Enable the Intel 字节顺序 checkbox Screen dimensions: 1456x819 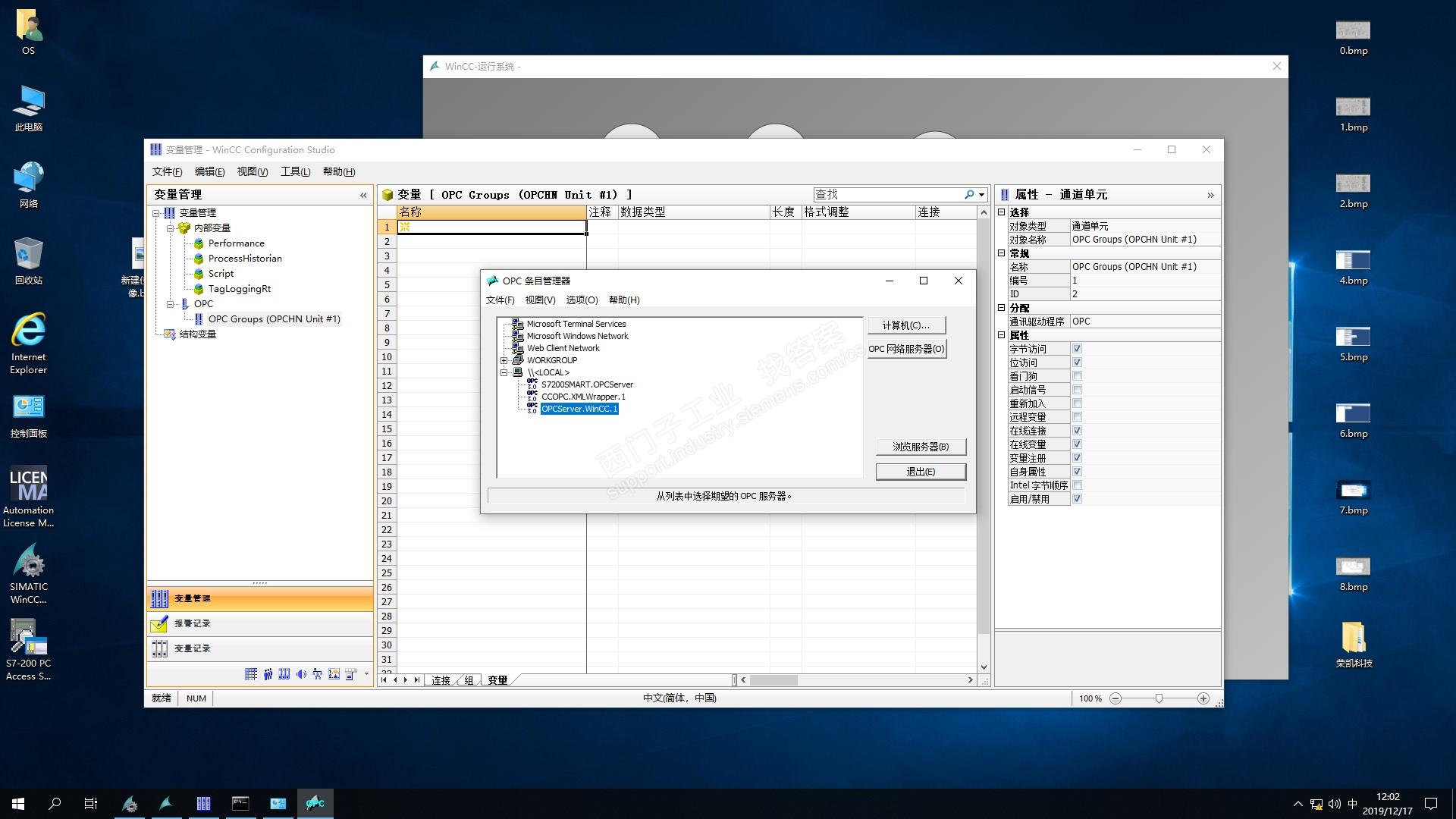(x=1077, y=485)
